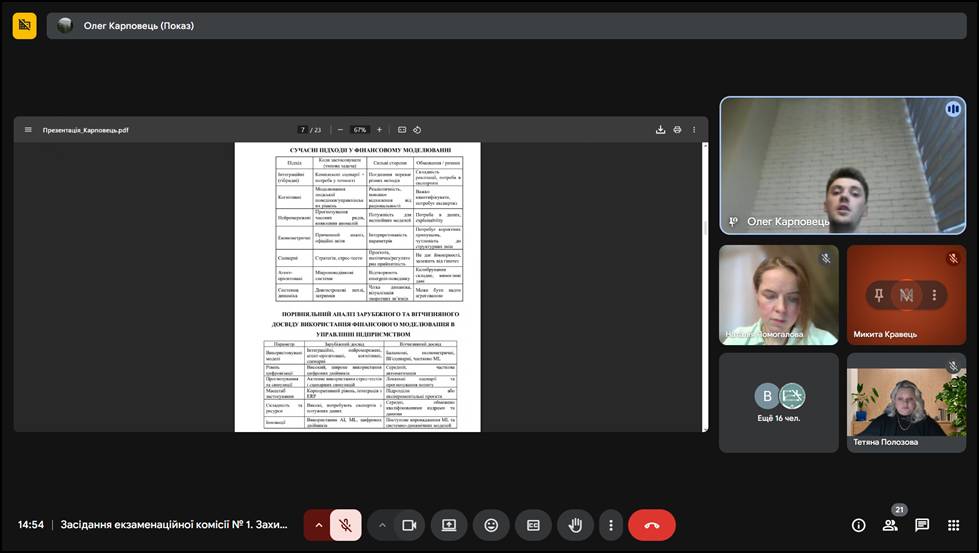Screen dimensions: 979x553
Task: Toggle the microphone mute button
Action: click(x=345, y=525)
